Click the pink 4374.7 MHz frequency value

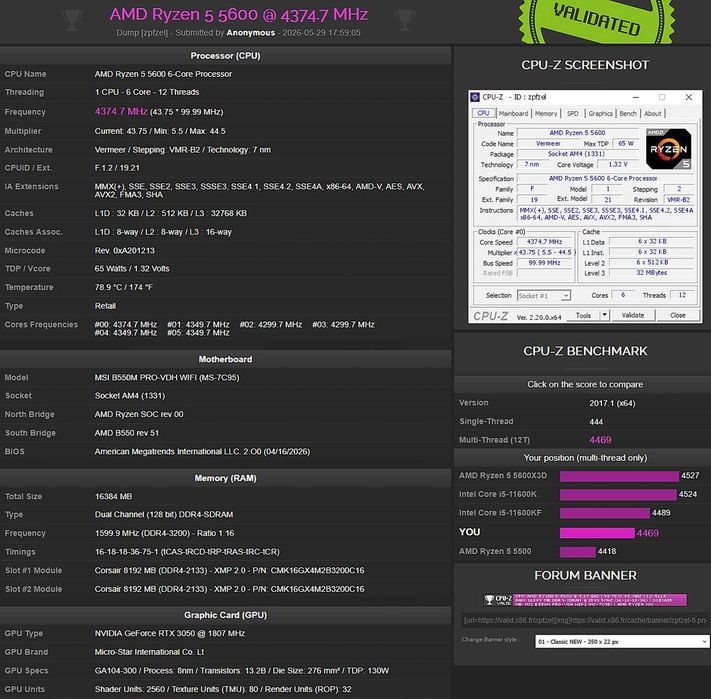coord(121,112)
